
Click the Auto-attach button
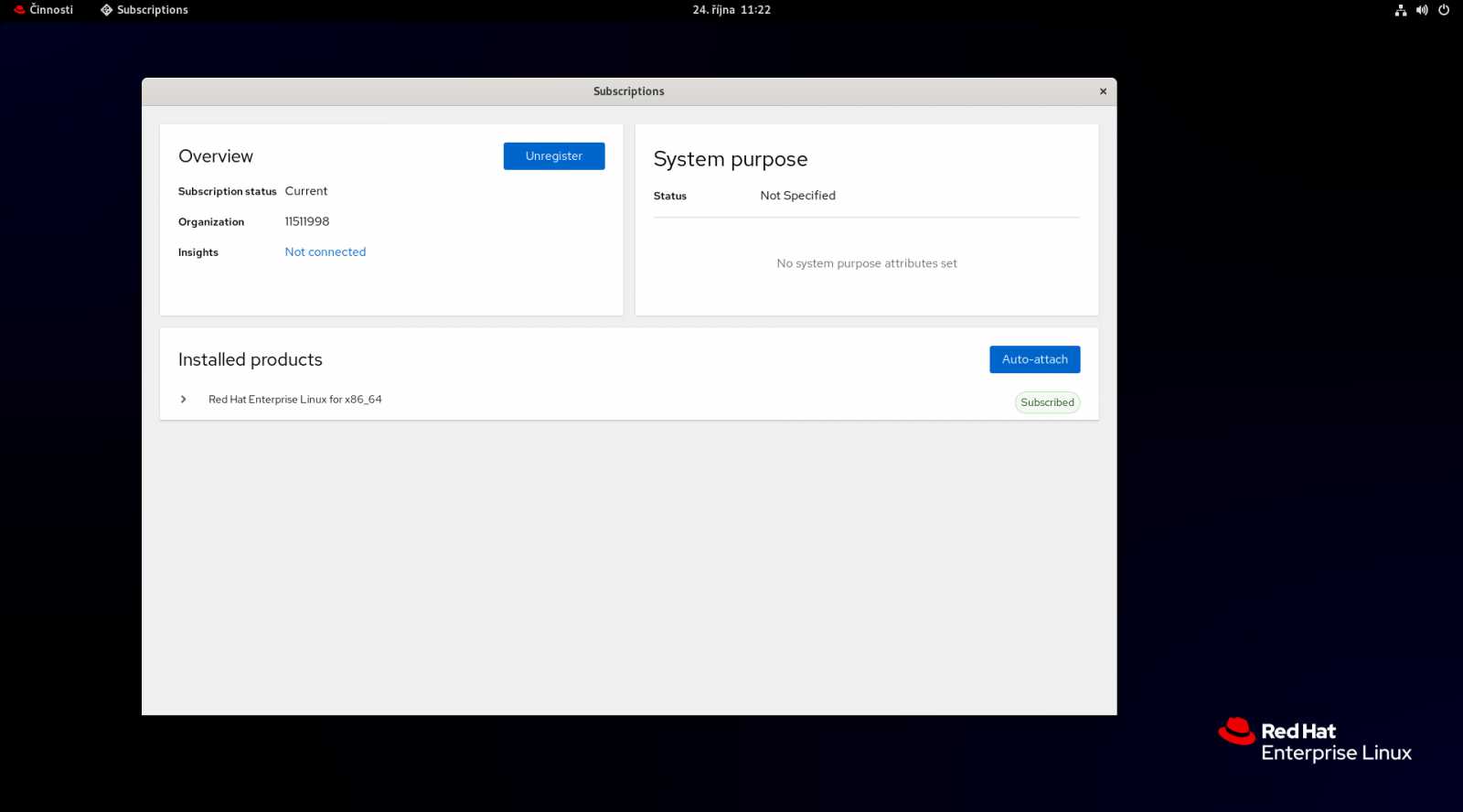click(x=1034, y=359)
